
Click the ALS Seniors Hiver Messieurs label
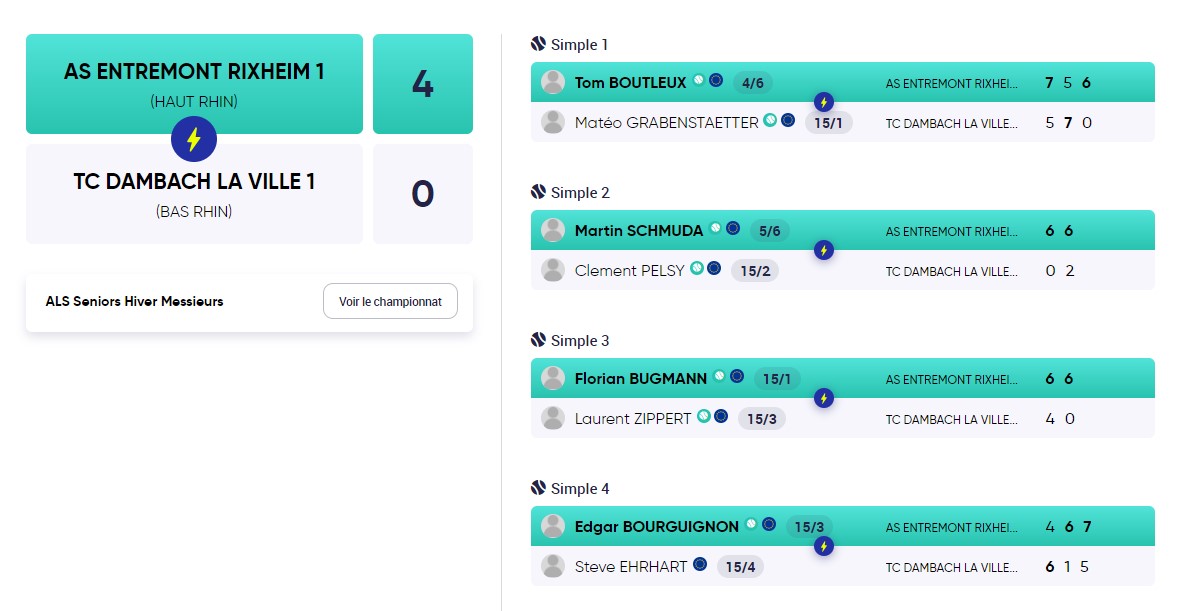(x=135, y=301)
